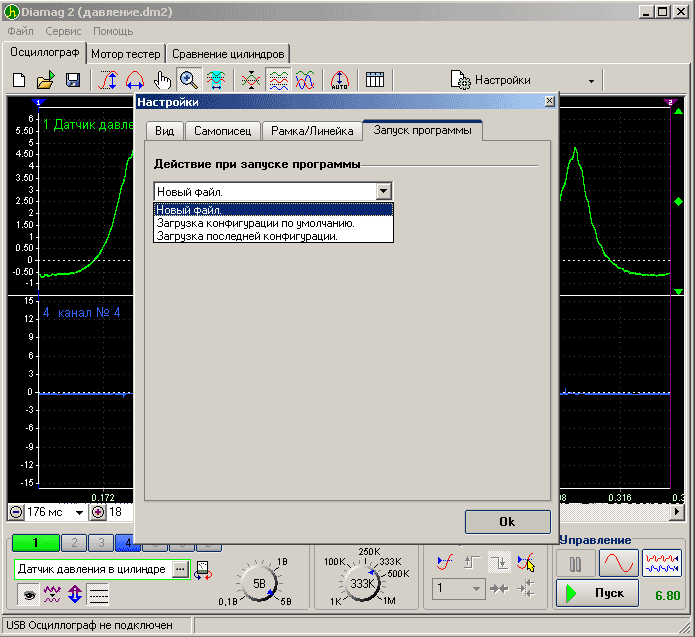Click scroll-right arrow of waveform scrollbar

point(676,512)
